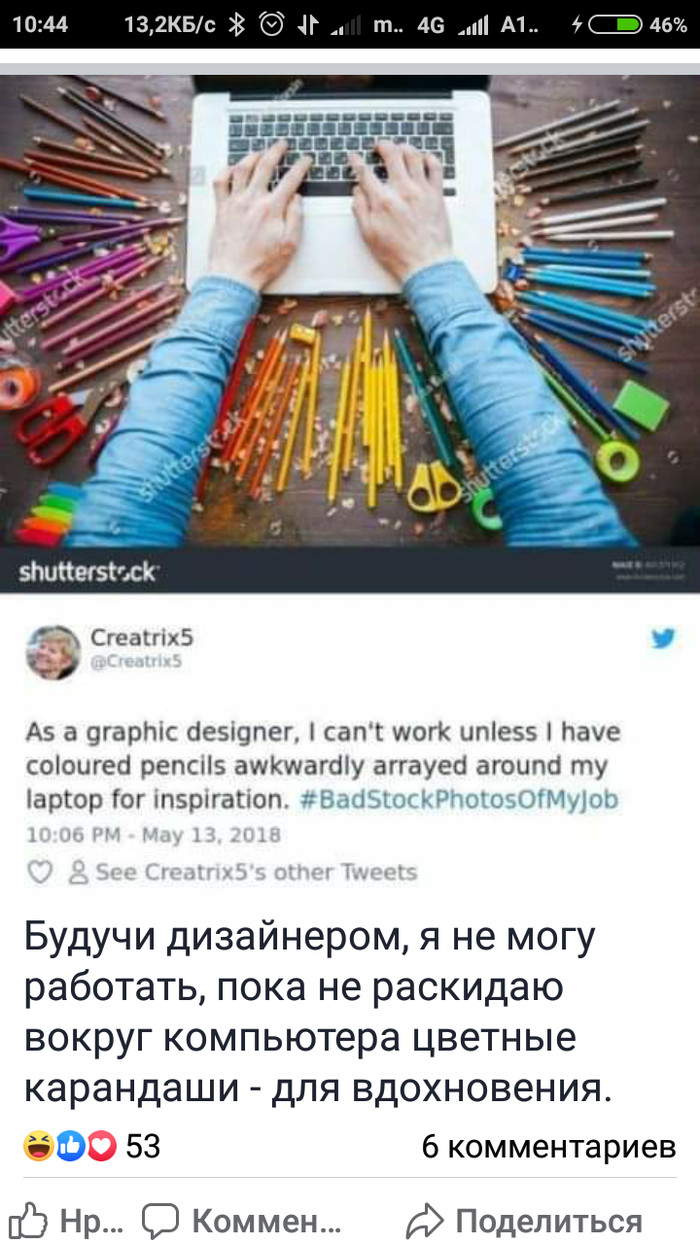This screenshot has width=700, height=1244.
Task: Tap the battery indicator icon
Action: 614,26
